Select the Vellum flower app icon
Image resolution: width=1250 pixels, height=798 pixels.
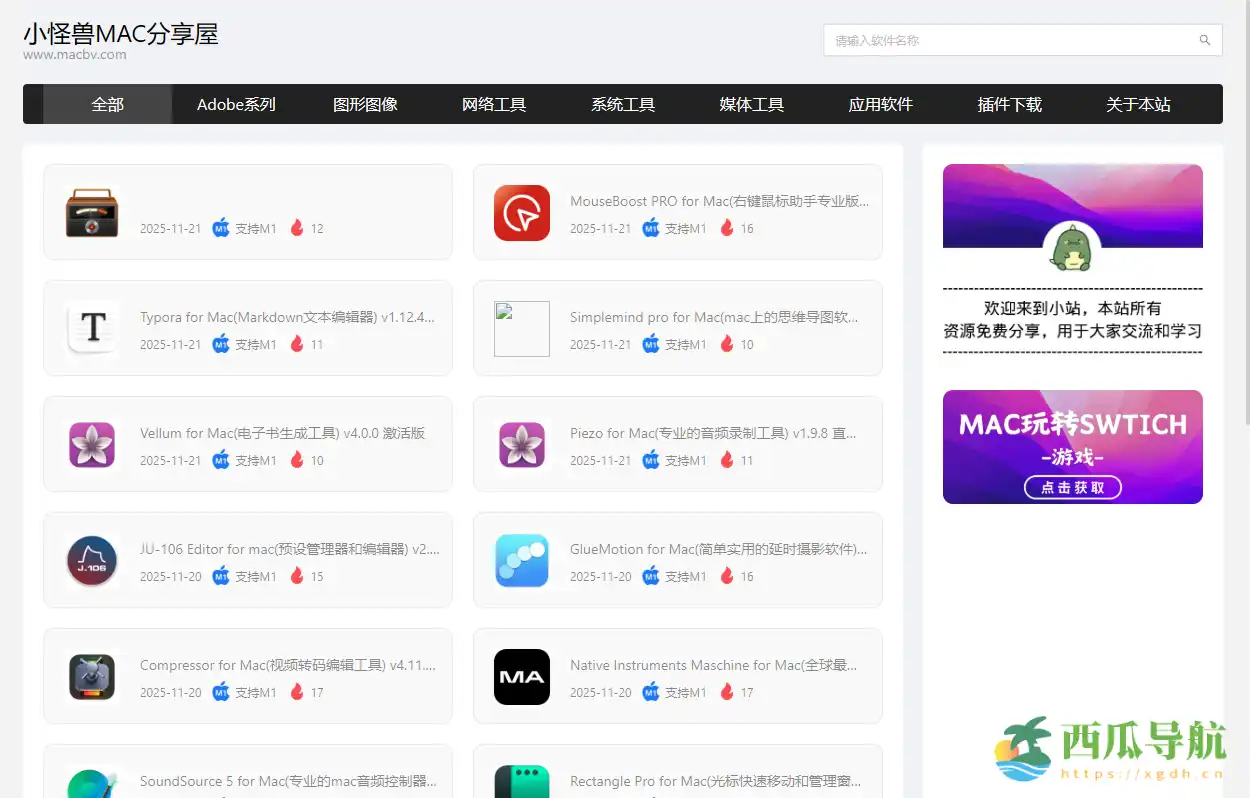click(91, 445)
